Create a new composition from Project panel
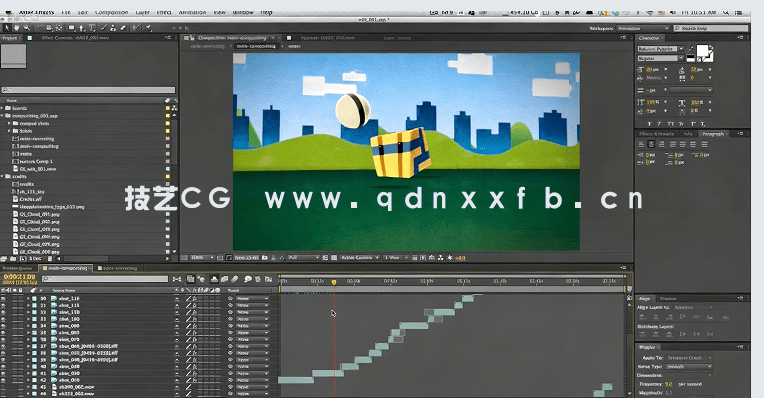The image size is (764, 398). pos(23,259)
